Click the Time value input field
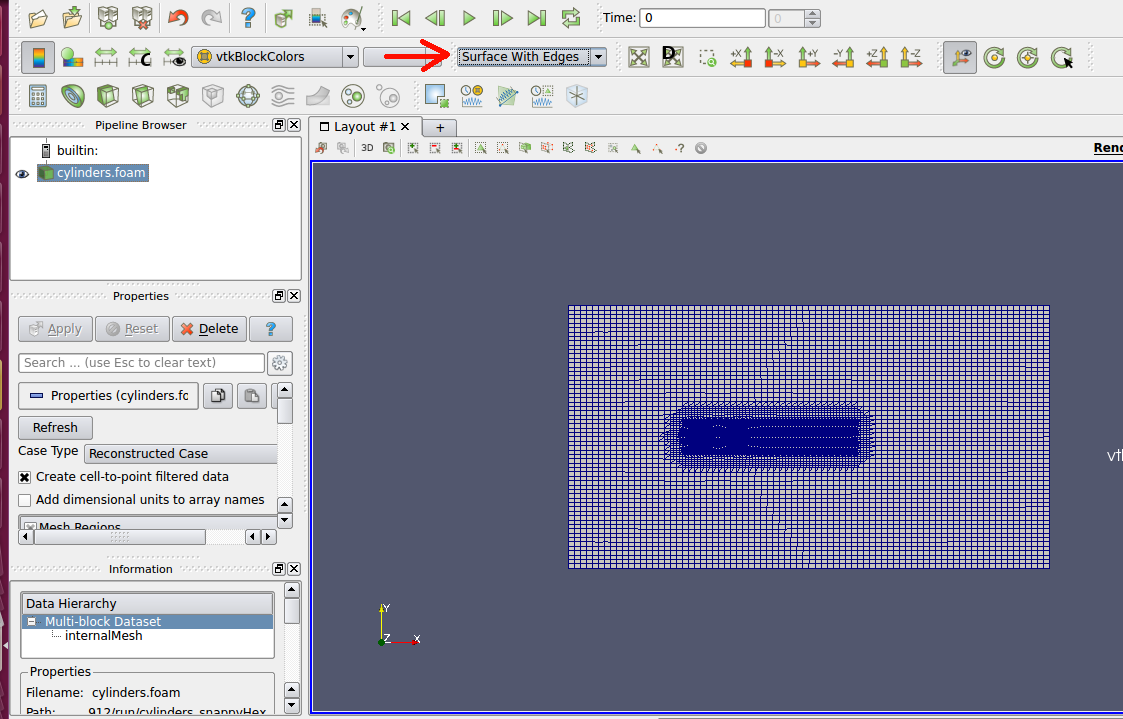 702,18
